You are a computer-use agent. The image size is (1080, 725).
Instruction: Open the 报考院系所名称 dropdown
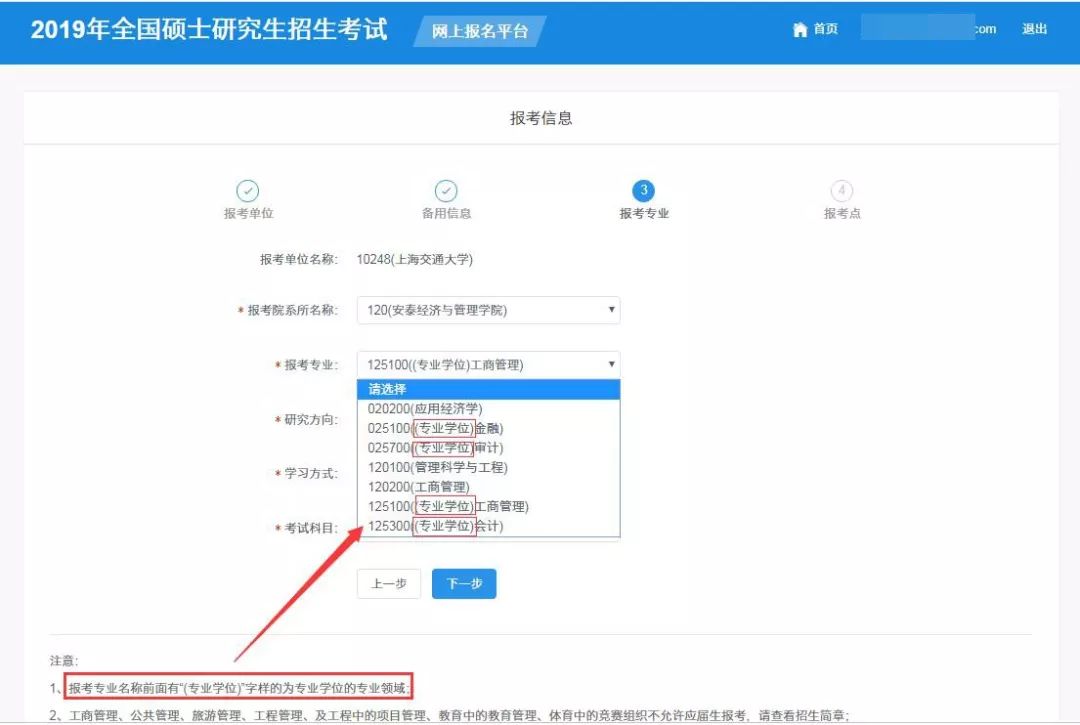[488, 310]
